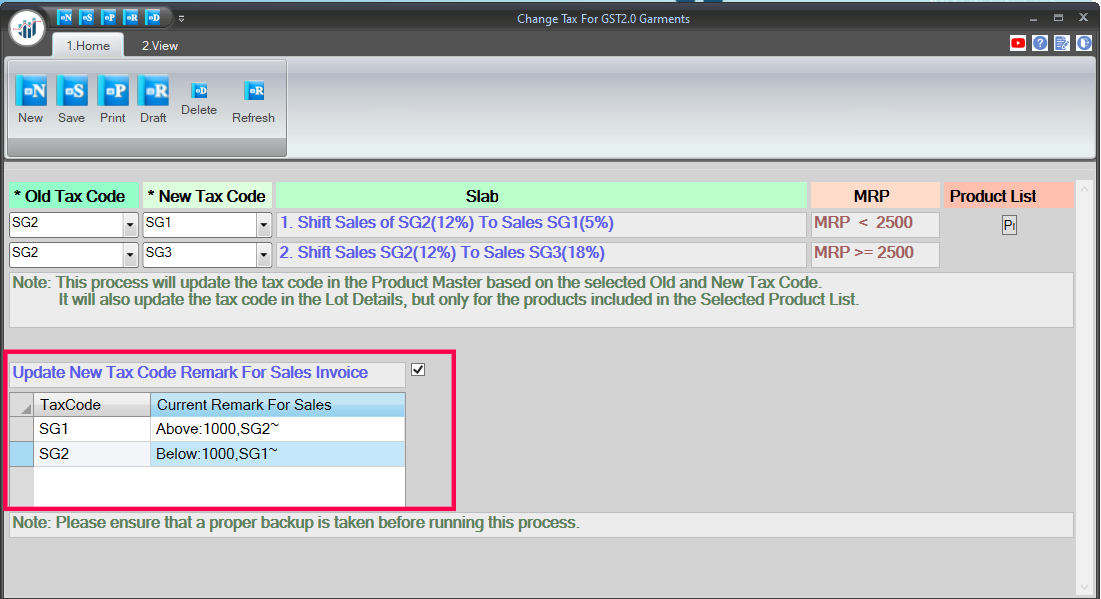Expand the quick access toolbar customize arrow
Screen dimensions: 1101x599
coord(181,18)
